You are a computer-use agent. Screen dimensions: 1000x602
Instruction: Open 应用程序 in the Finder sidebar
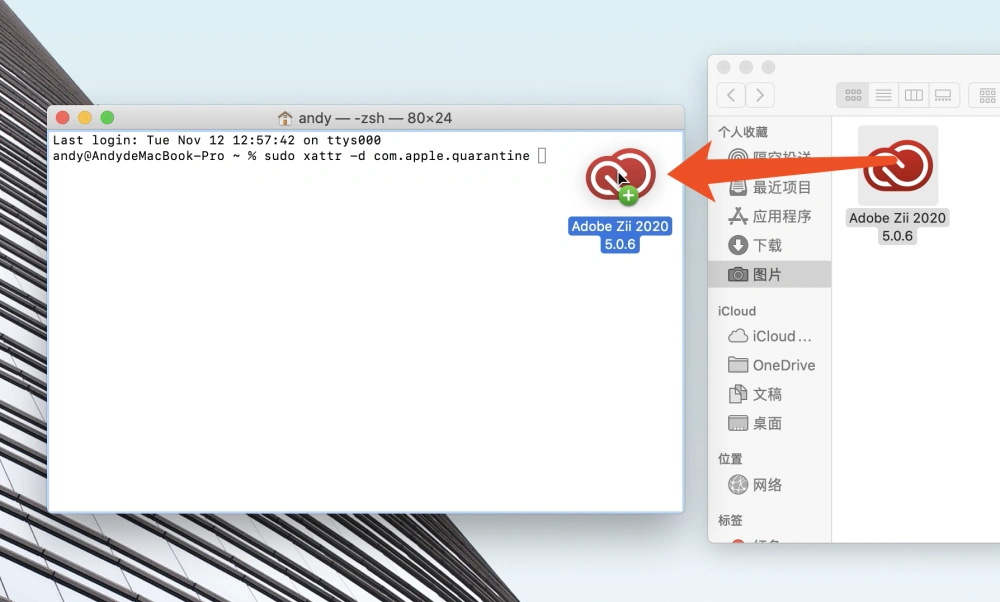click(769, 216)
